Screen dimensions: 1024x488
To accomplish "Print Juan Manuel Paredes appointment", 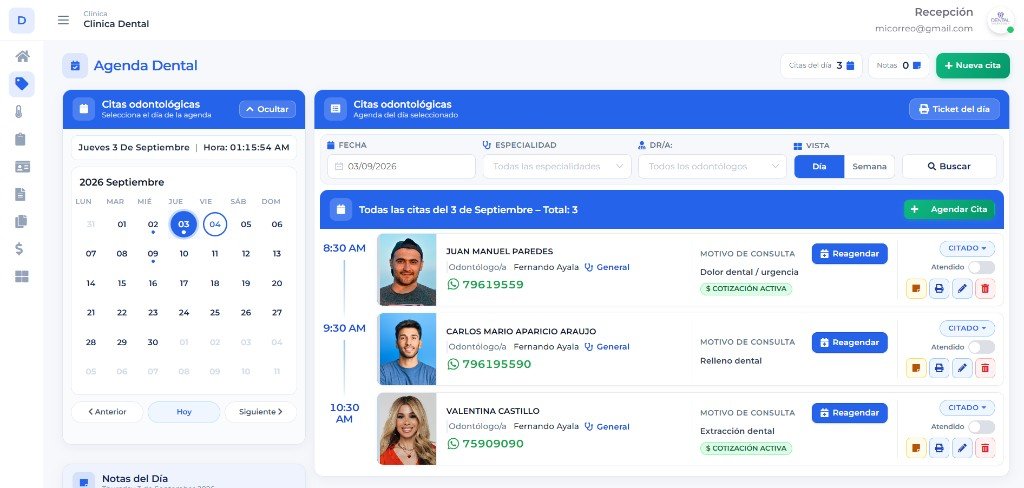I will point(939,288).
